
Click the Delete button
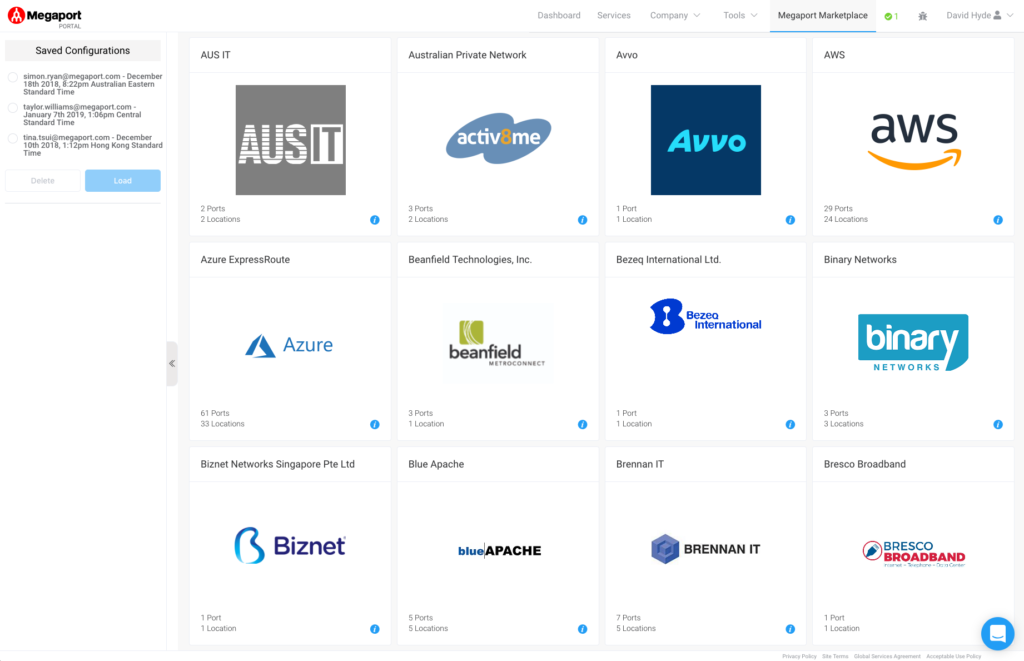[x=43, y=181]
